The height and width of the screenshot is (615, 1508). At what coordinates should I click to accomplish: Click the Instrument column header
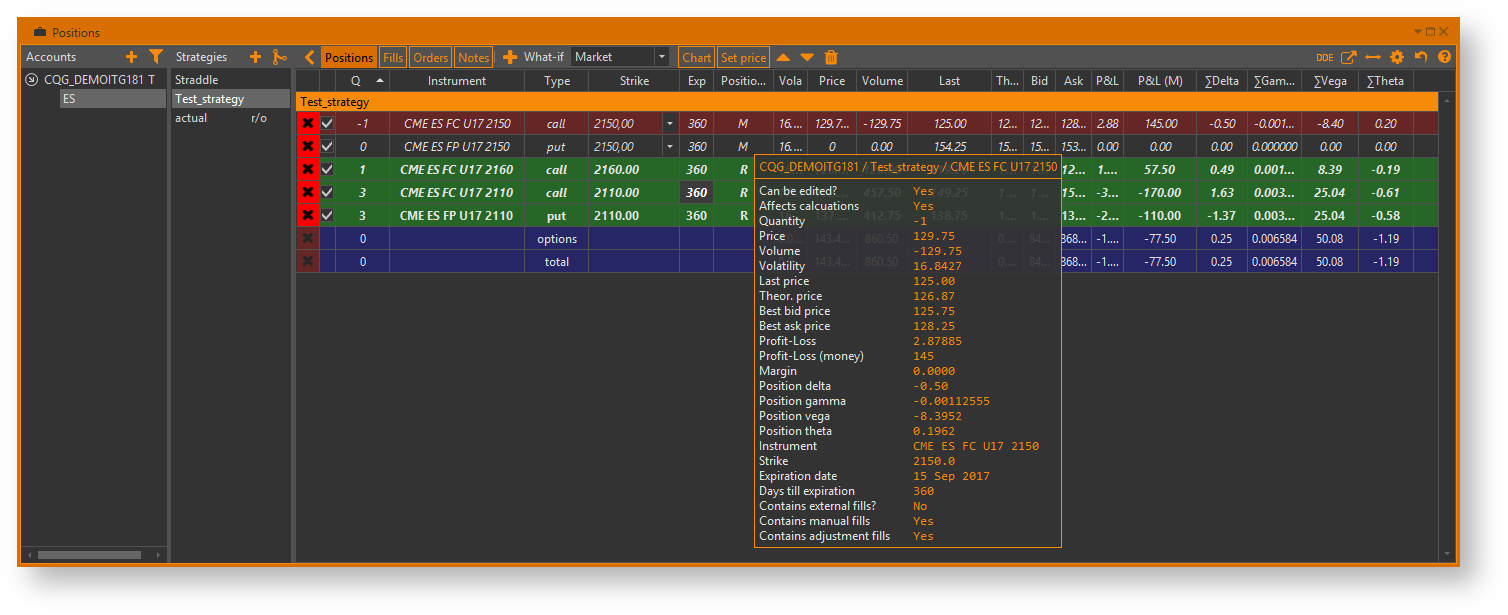point(457,81)
